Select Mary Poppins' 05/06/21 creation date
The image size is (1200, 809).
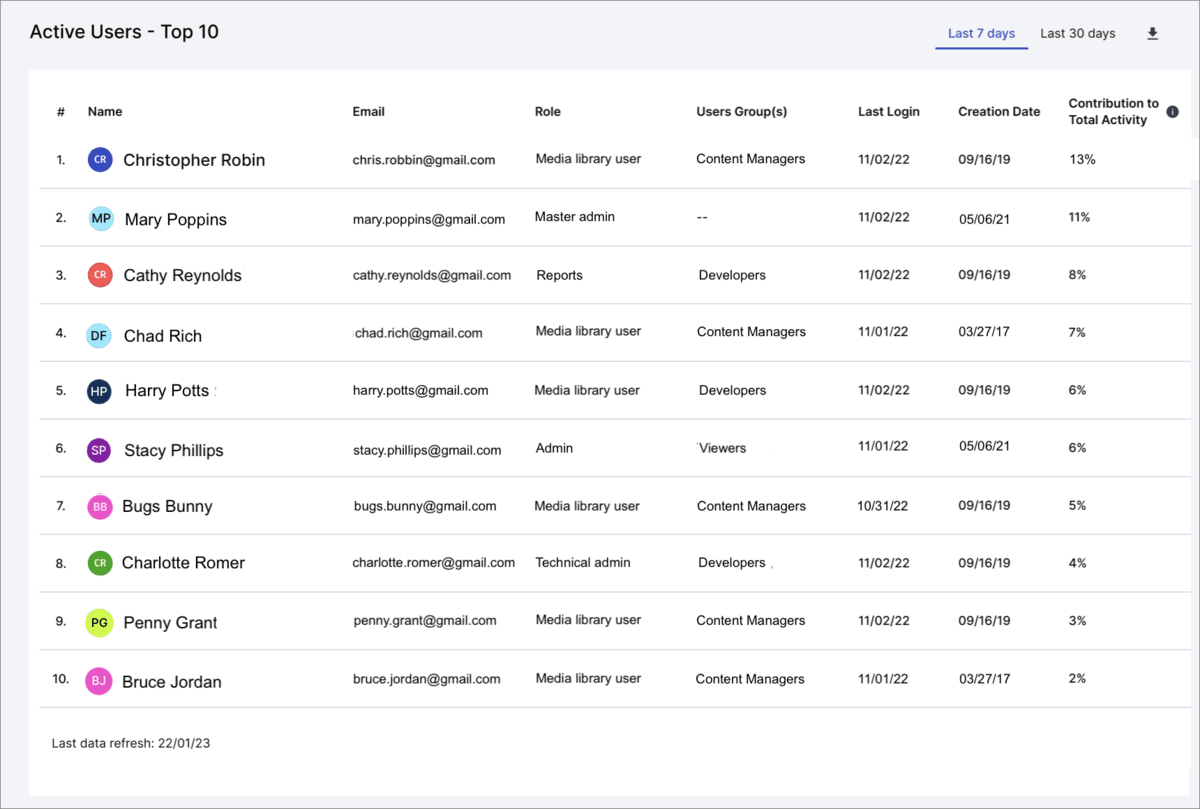985,220
